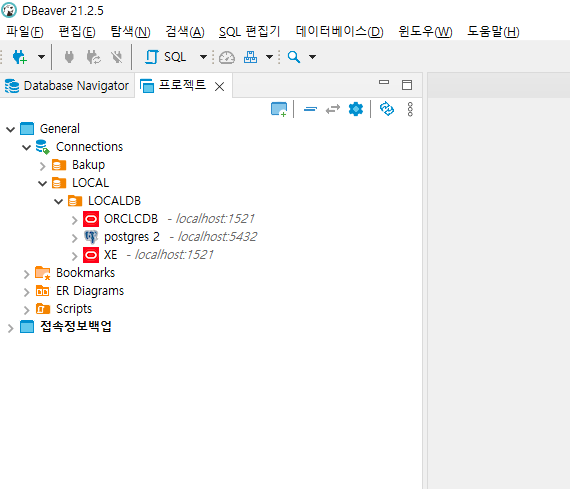Collapse all tree nodes icon
570x489 pixels.
[310, 109]
